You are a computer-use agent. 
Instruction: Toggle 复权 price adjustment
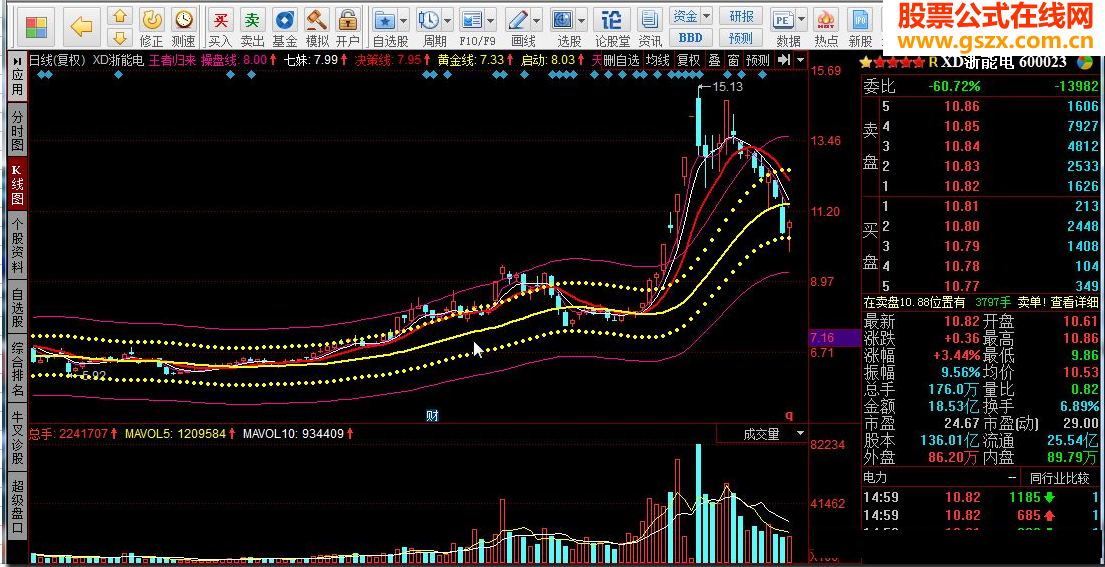pyautogui.click(x=689, y=60)
